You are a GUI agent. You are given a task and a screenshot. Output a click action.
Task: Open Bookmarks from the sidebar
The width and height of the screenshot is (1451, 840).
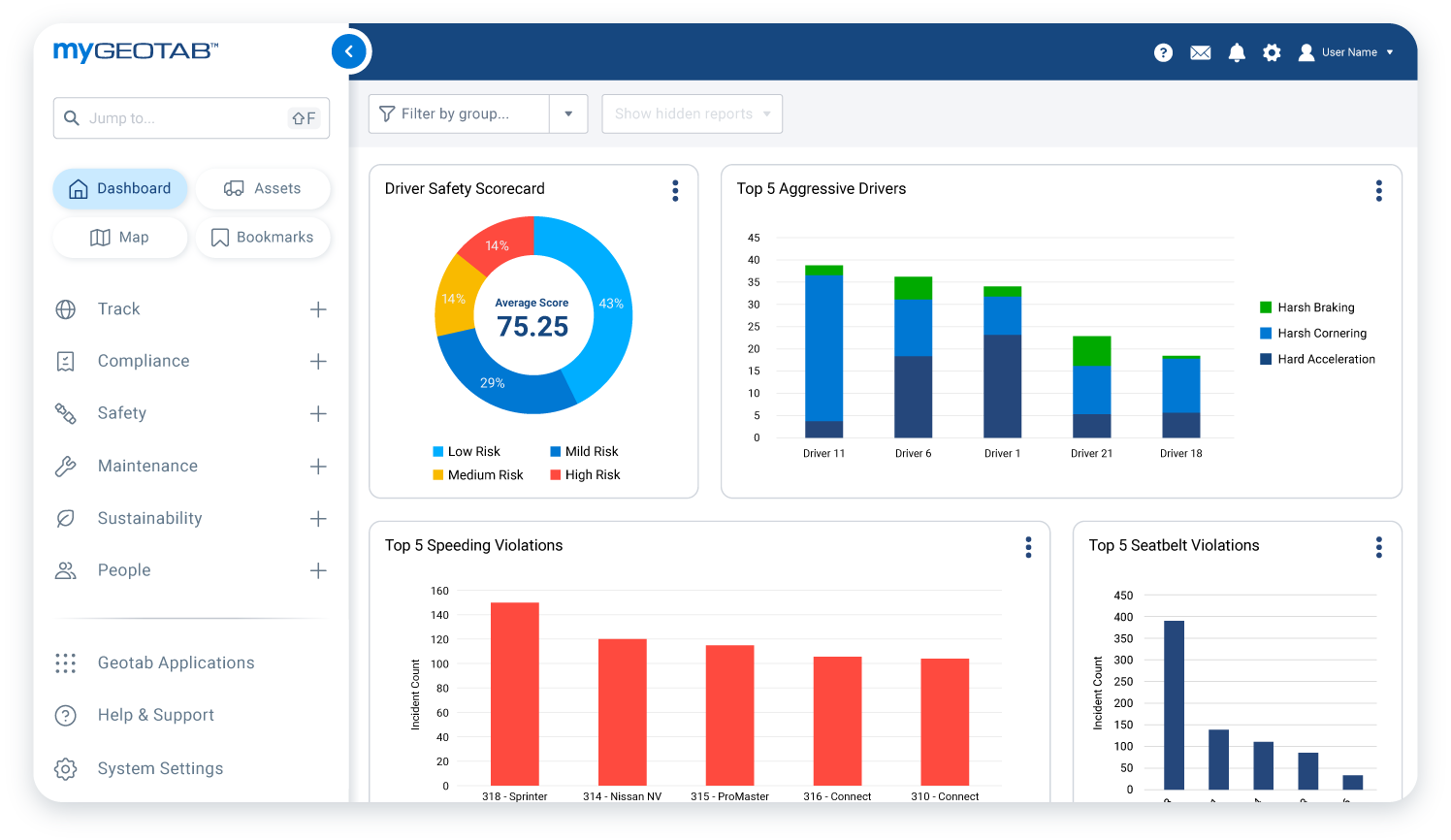pos(263,237)
